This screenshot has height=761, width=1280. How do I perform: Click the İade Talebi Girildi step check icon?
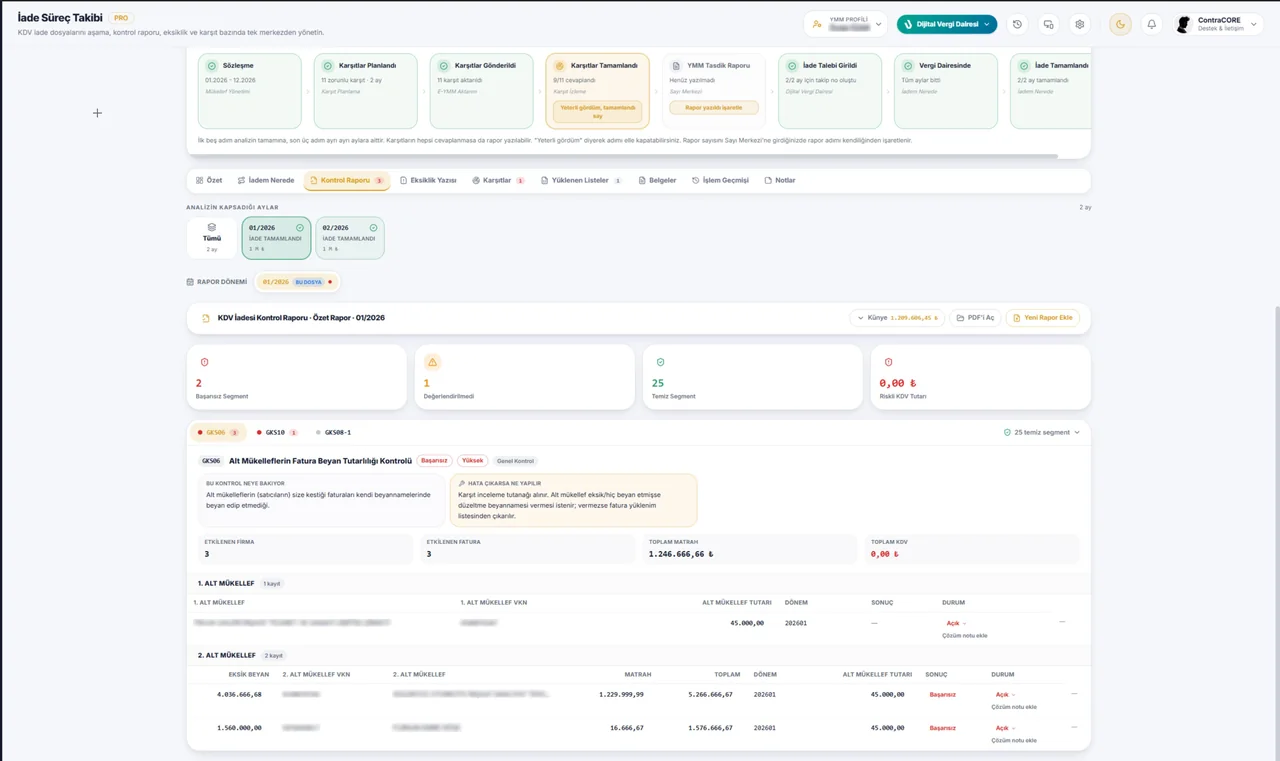792,65
